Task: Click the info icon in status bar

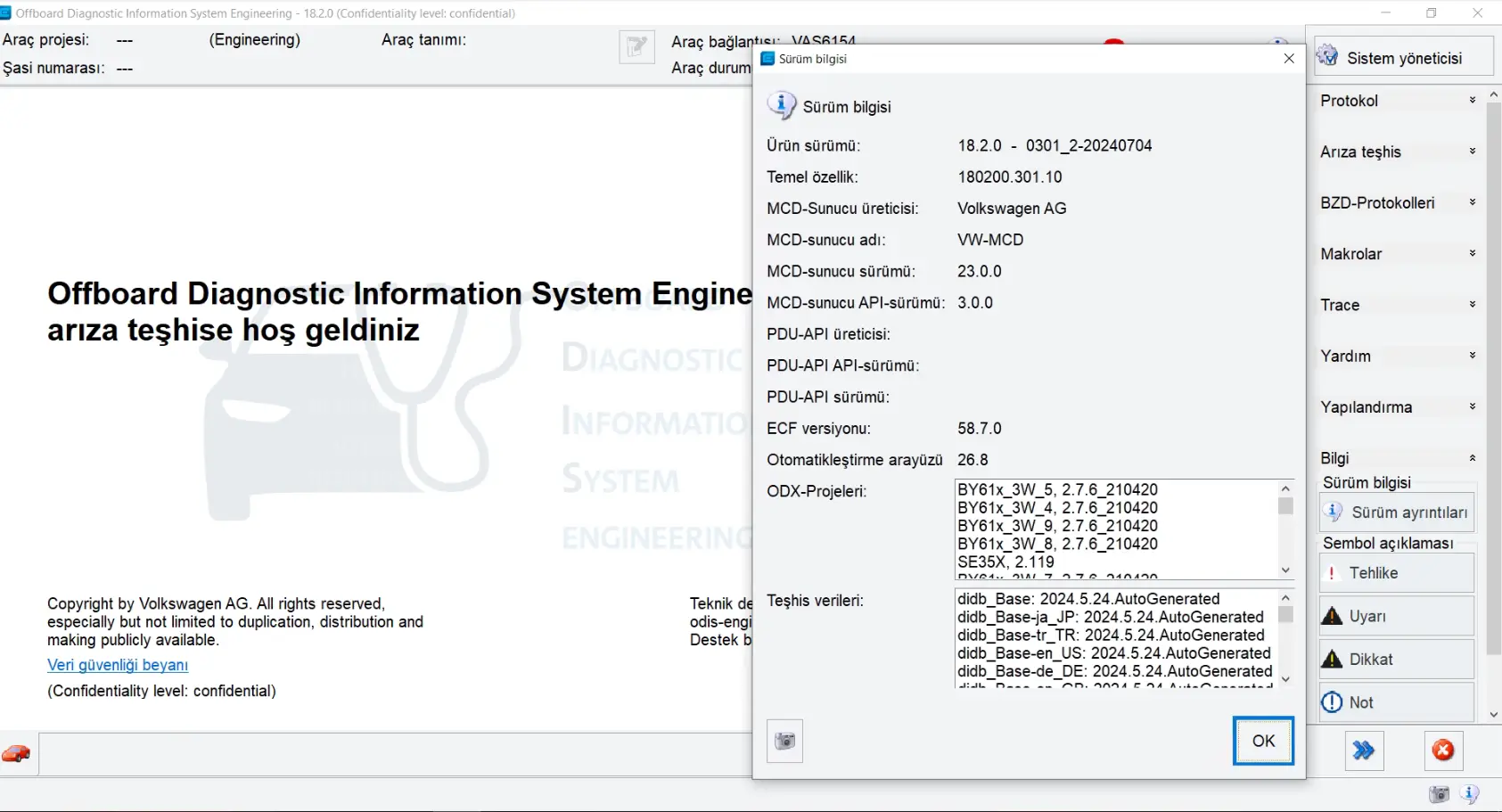Action: click(x=1470, y=794)
